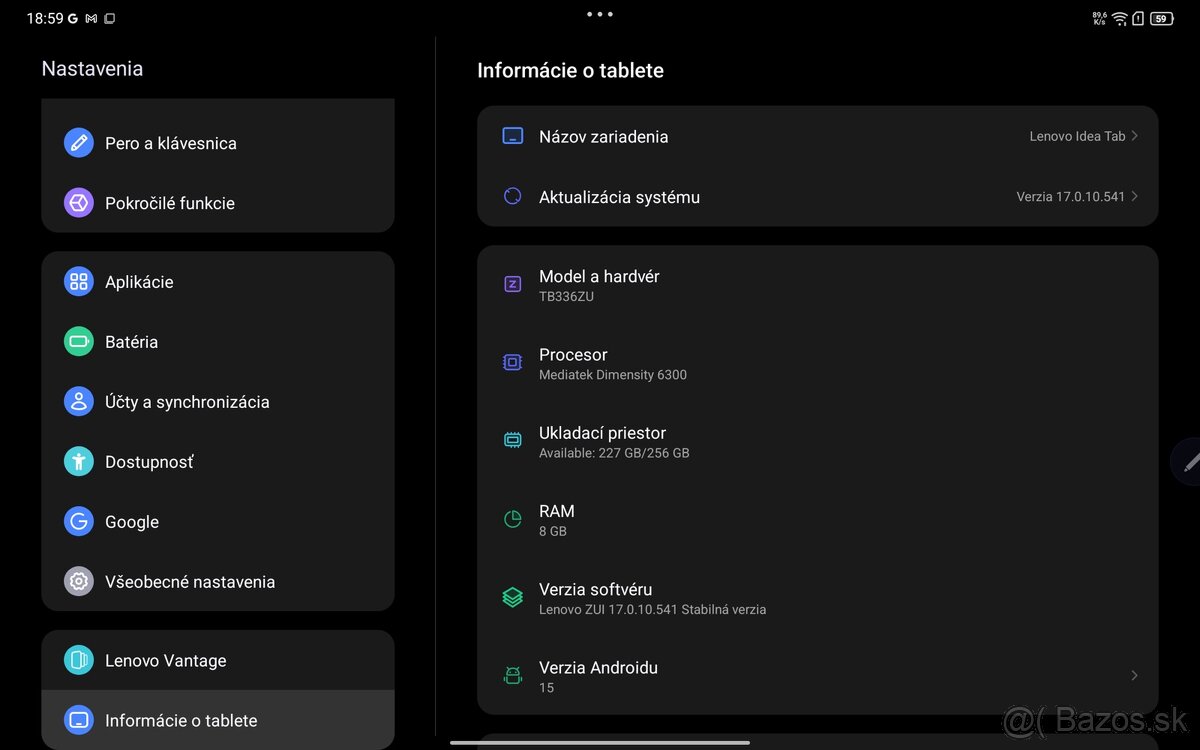Click the RAM clock icon
Viewport: 1200px width, 750px height.
point(513,519)
